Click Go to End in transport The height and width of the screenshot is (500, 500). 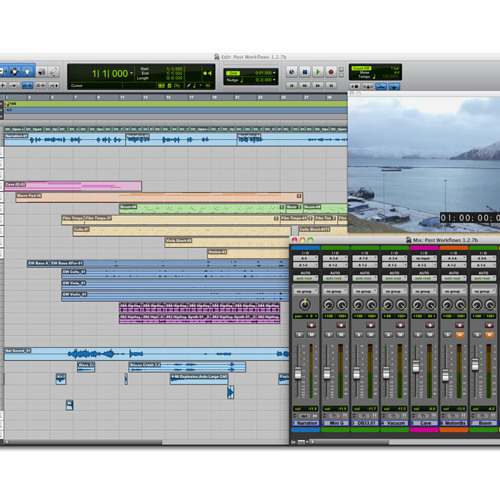tap(331, 85)
